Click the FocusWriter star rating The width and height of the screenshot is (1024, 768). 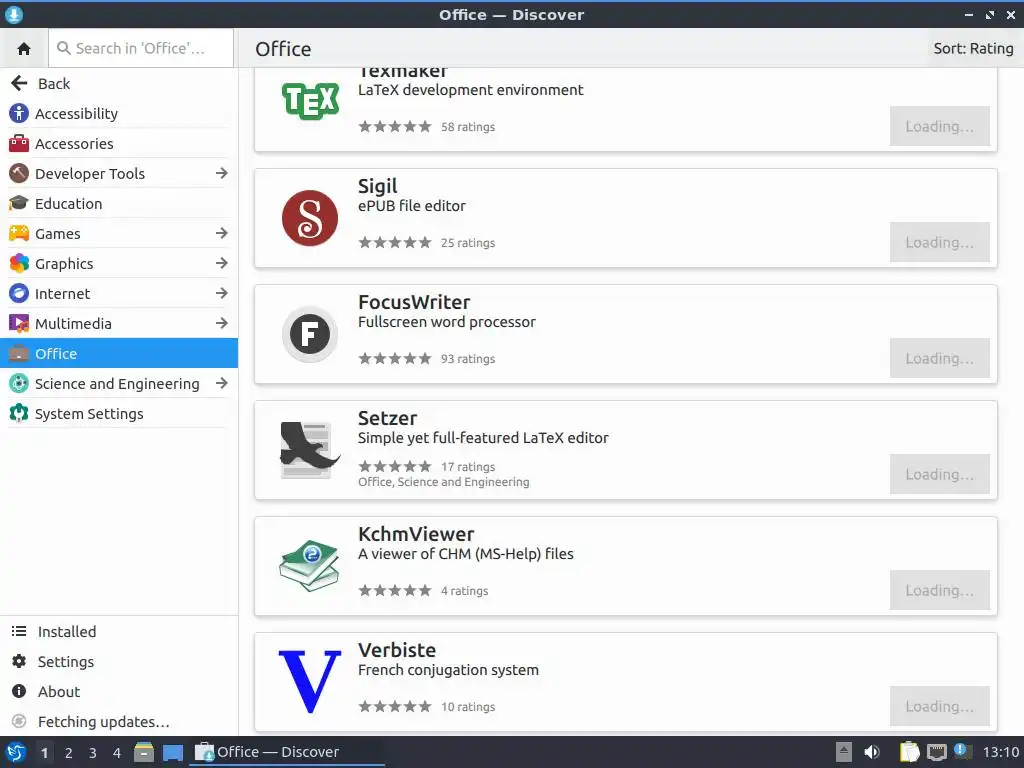(394, 359)
